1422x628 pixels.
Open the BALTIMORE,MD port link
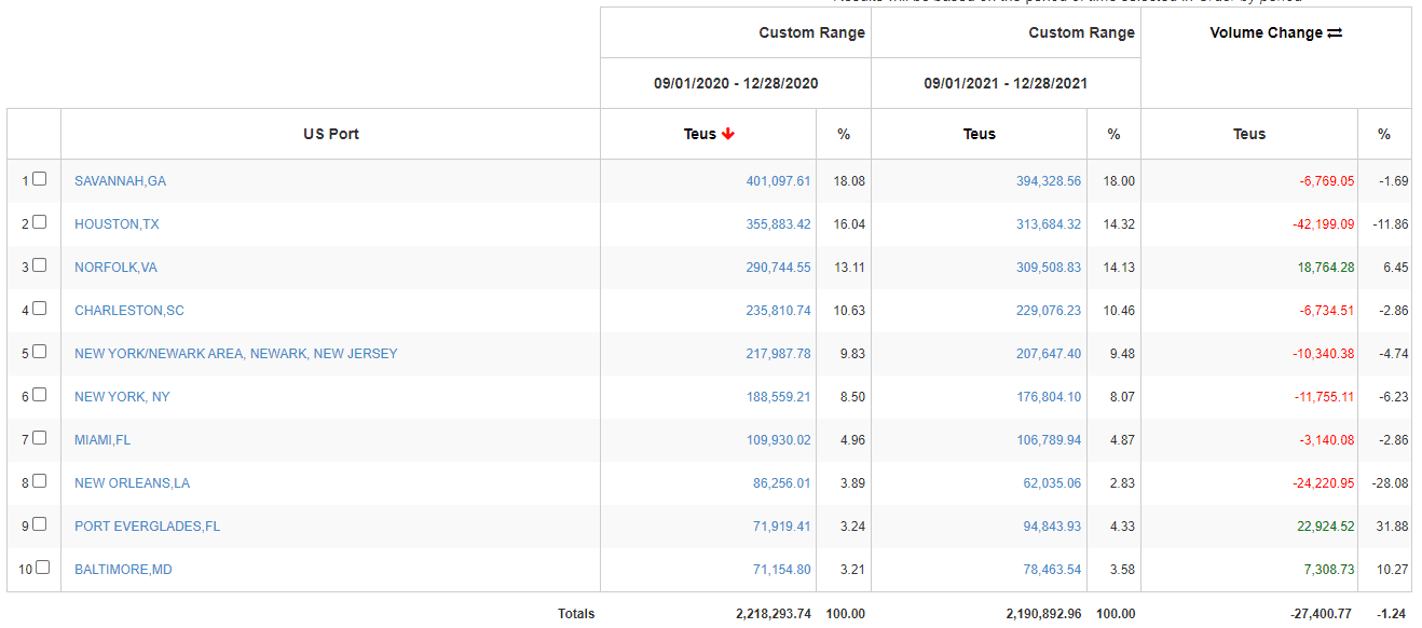click(123, 569)
